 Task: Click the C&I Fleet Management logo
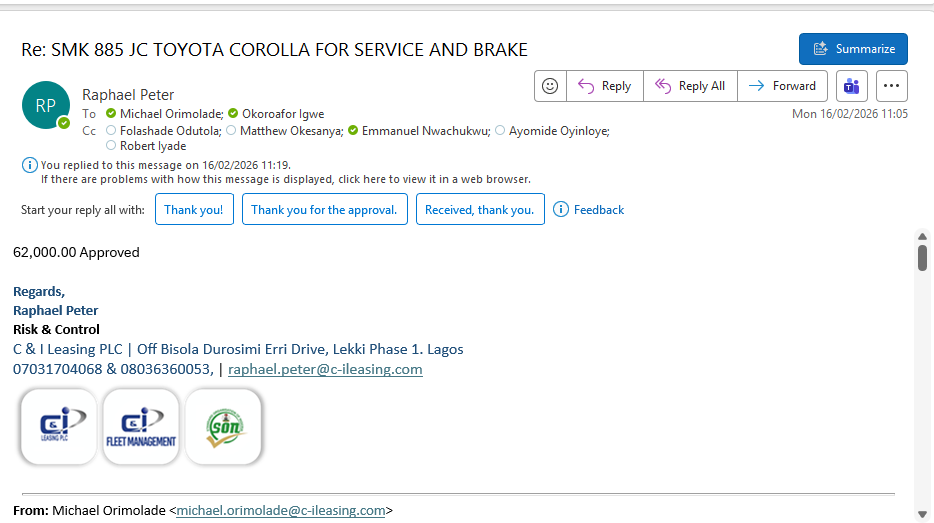141,427
